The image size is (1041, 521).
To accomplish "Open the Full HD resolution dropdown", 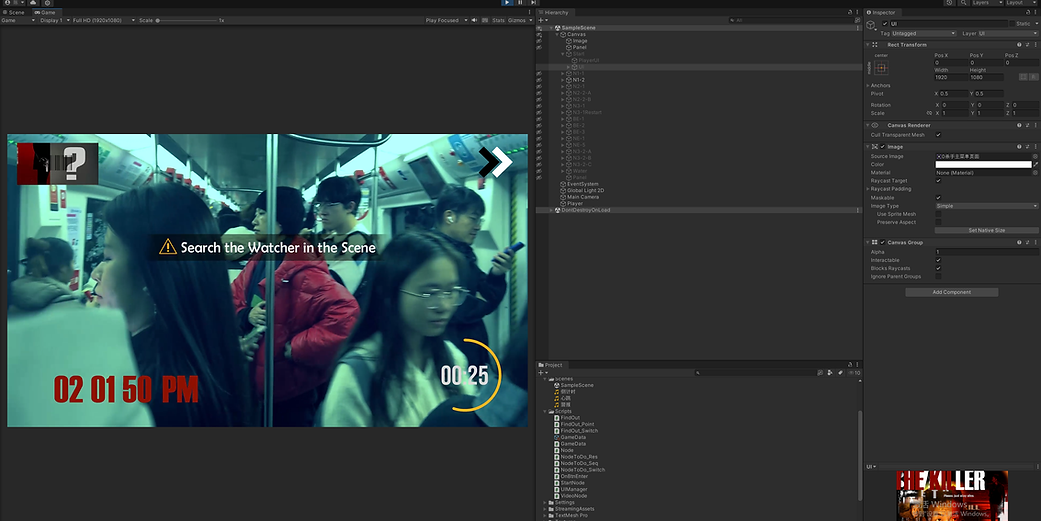I will pyautogui.click(x=102, y=20).
